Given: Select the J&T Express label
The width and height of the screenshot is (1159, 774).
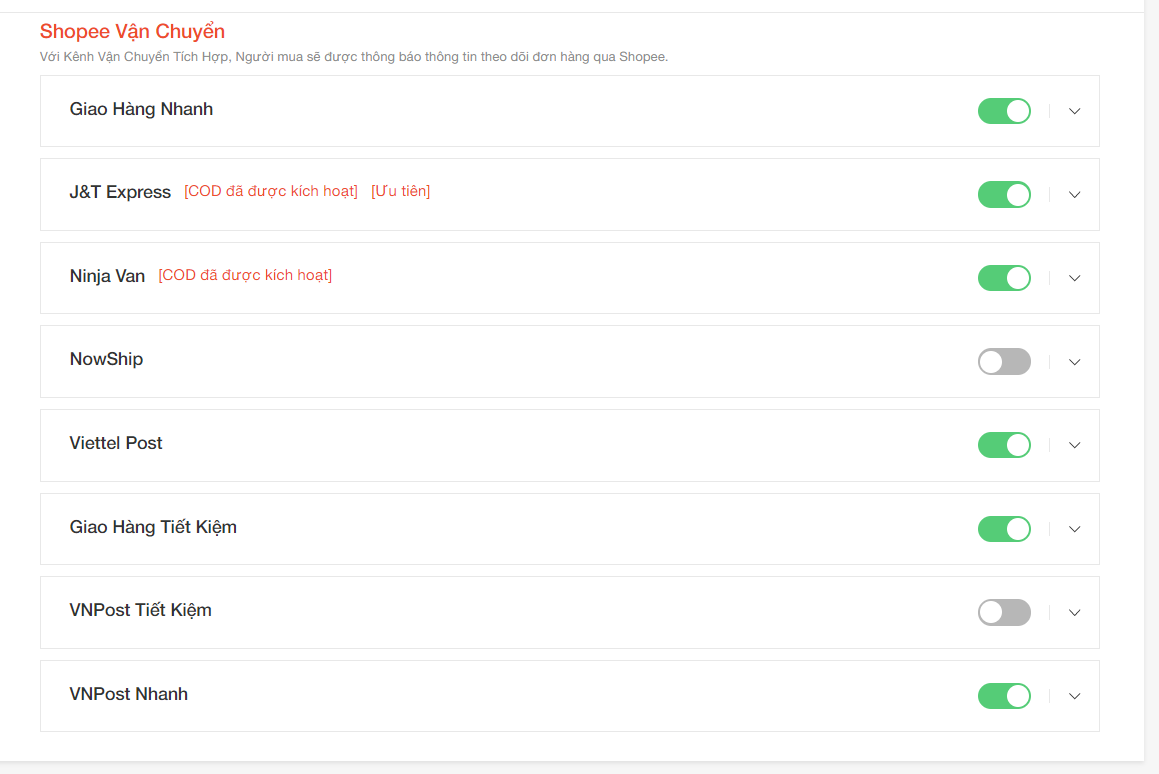Looking at the screenshot, I should 120,192.
